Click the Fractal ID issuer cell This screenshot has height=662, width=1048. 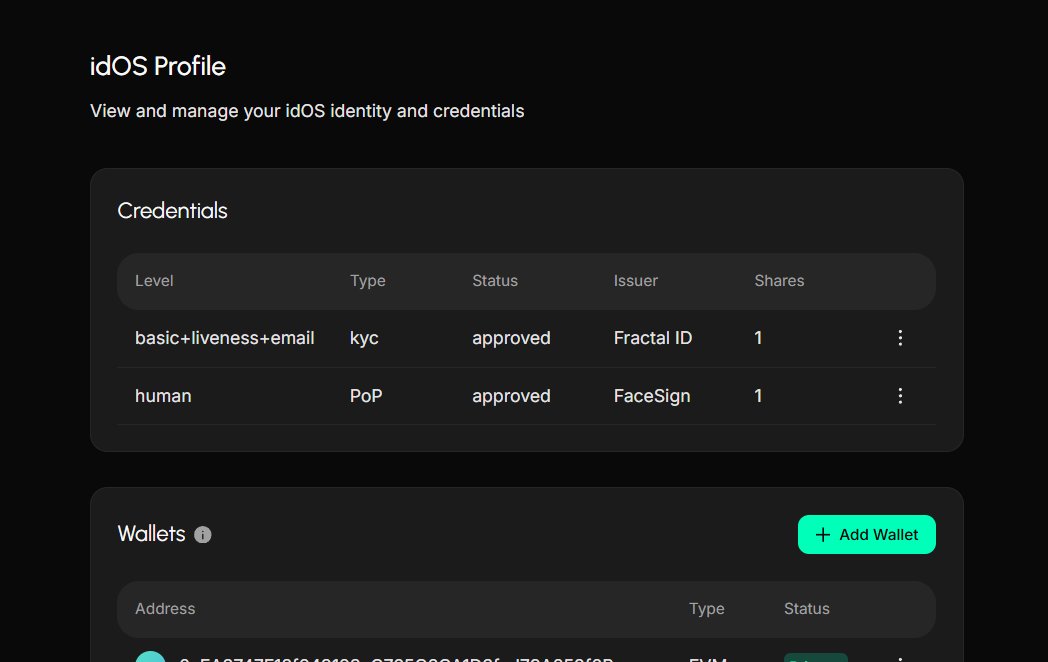coord(653,338)
